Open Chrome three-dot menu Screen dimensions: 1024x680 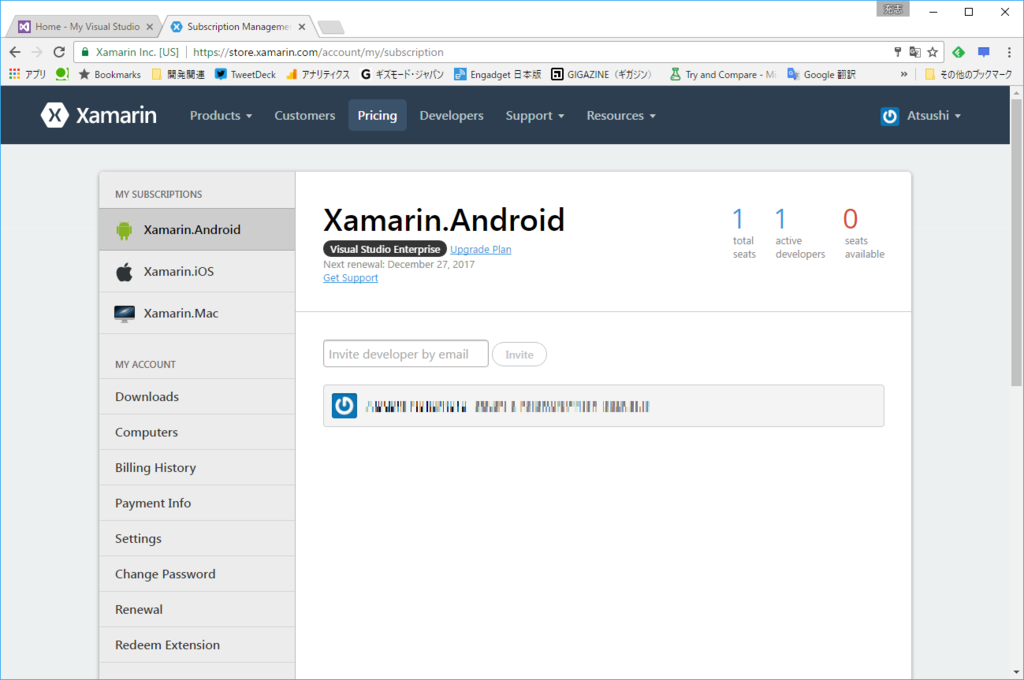(1009, 52)
